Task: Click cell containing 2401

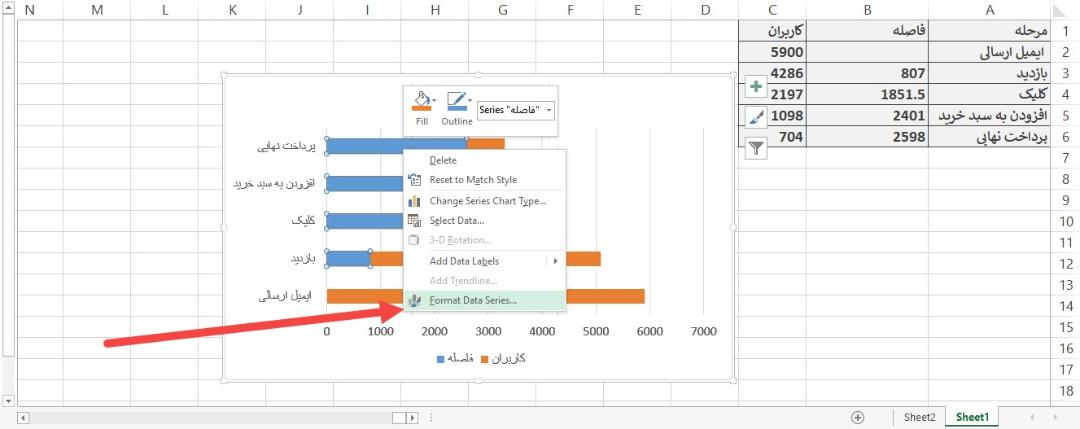Action: coord(867,116)
